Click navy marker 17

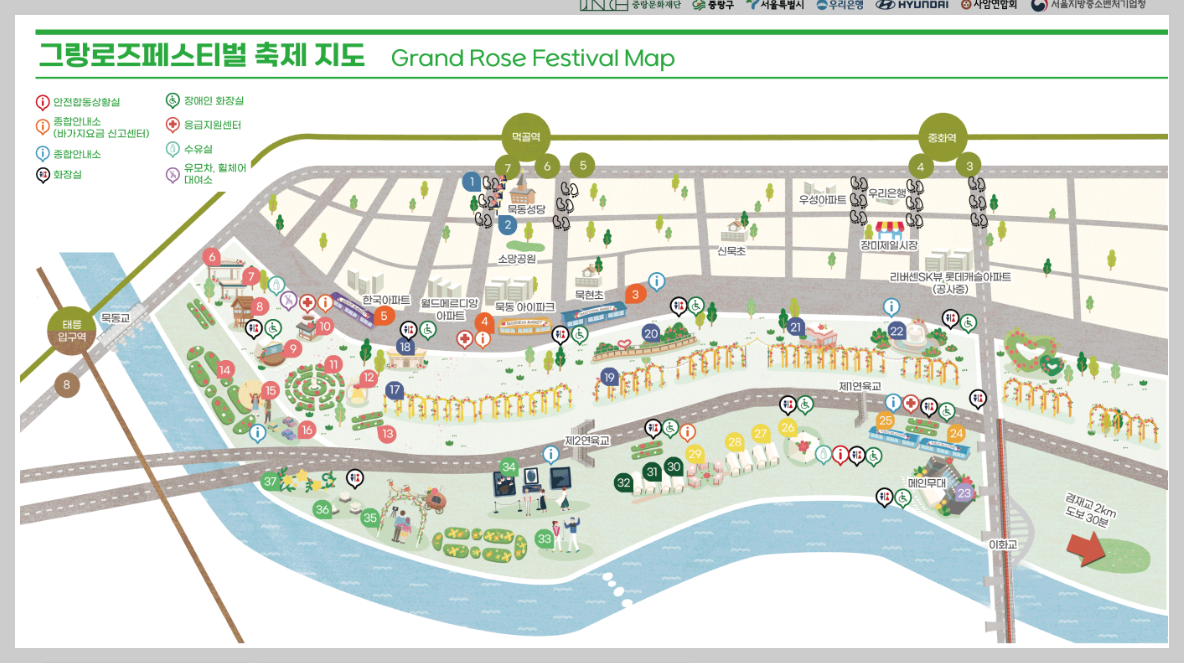pyautogui.click(x=394, y=390)
